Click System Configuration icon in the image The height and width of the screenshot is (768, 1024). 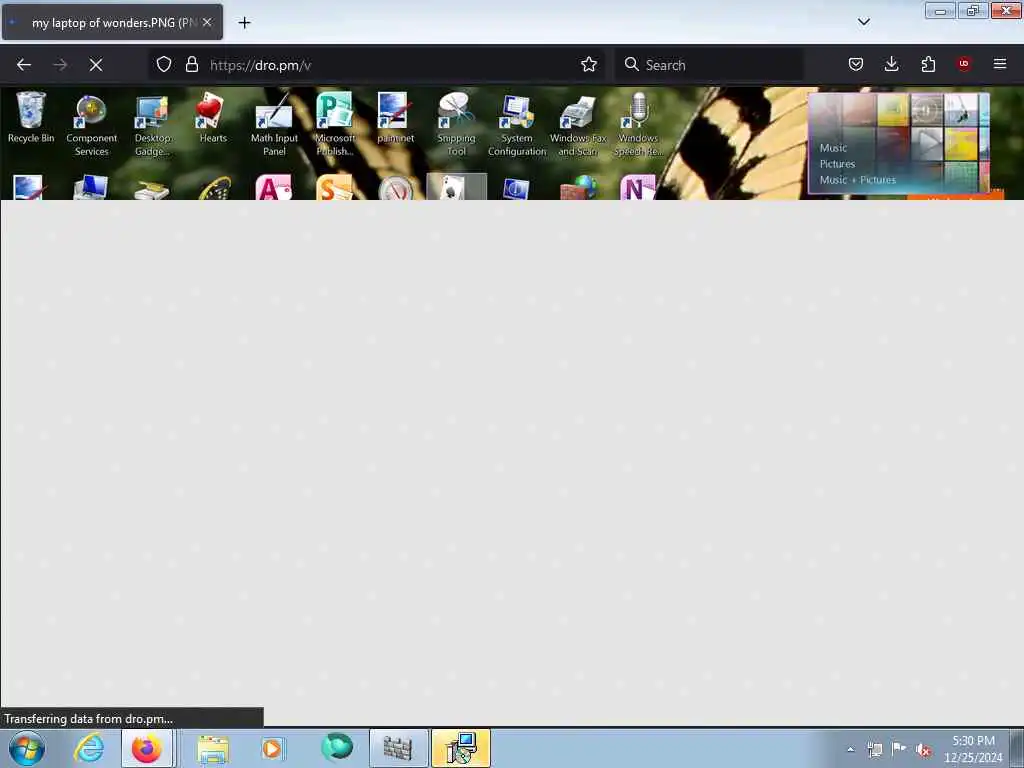click(x=517, y=125)
